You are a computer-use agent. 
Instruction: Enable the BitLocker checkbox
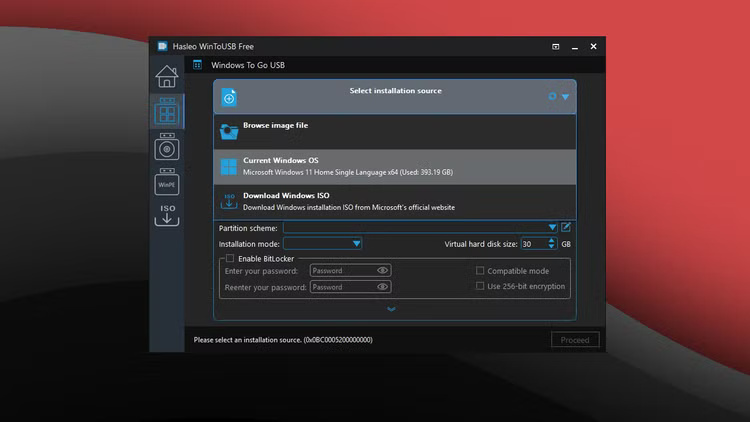click(230, 258)
